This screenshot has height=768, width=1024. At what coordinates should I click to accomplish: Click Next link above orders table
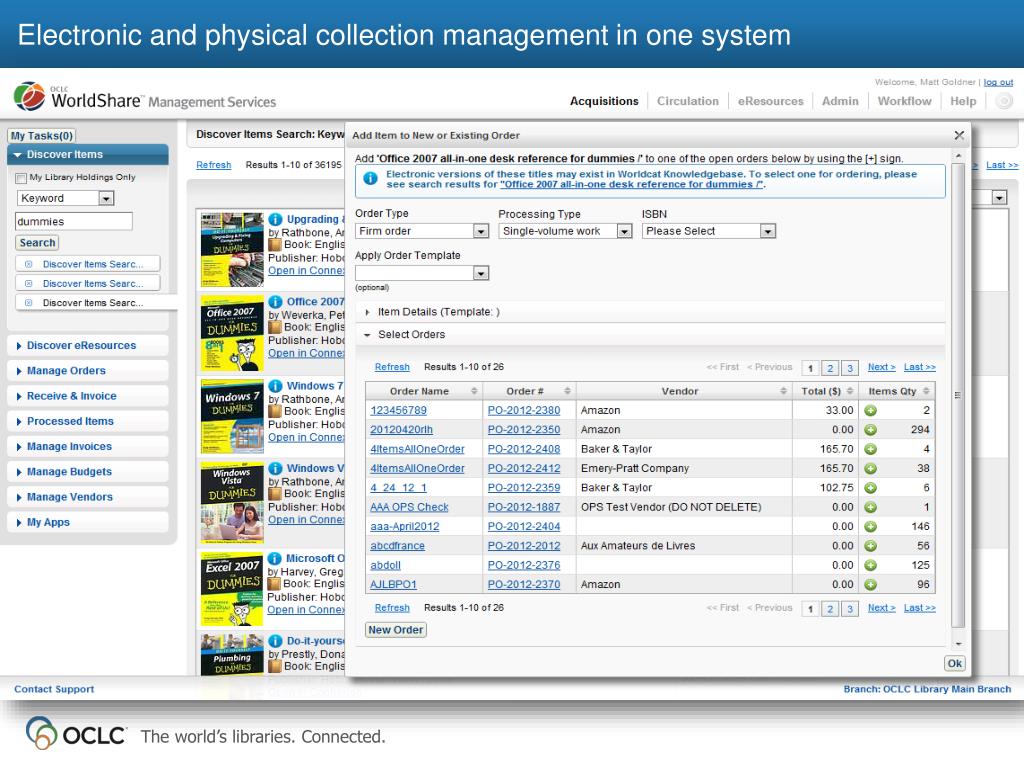tap(881, 367)
